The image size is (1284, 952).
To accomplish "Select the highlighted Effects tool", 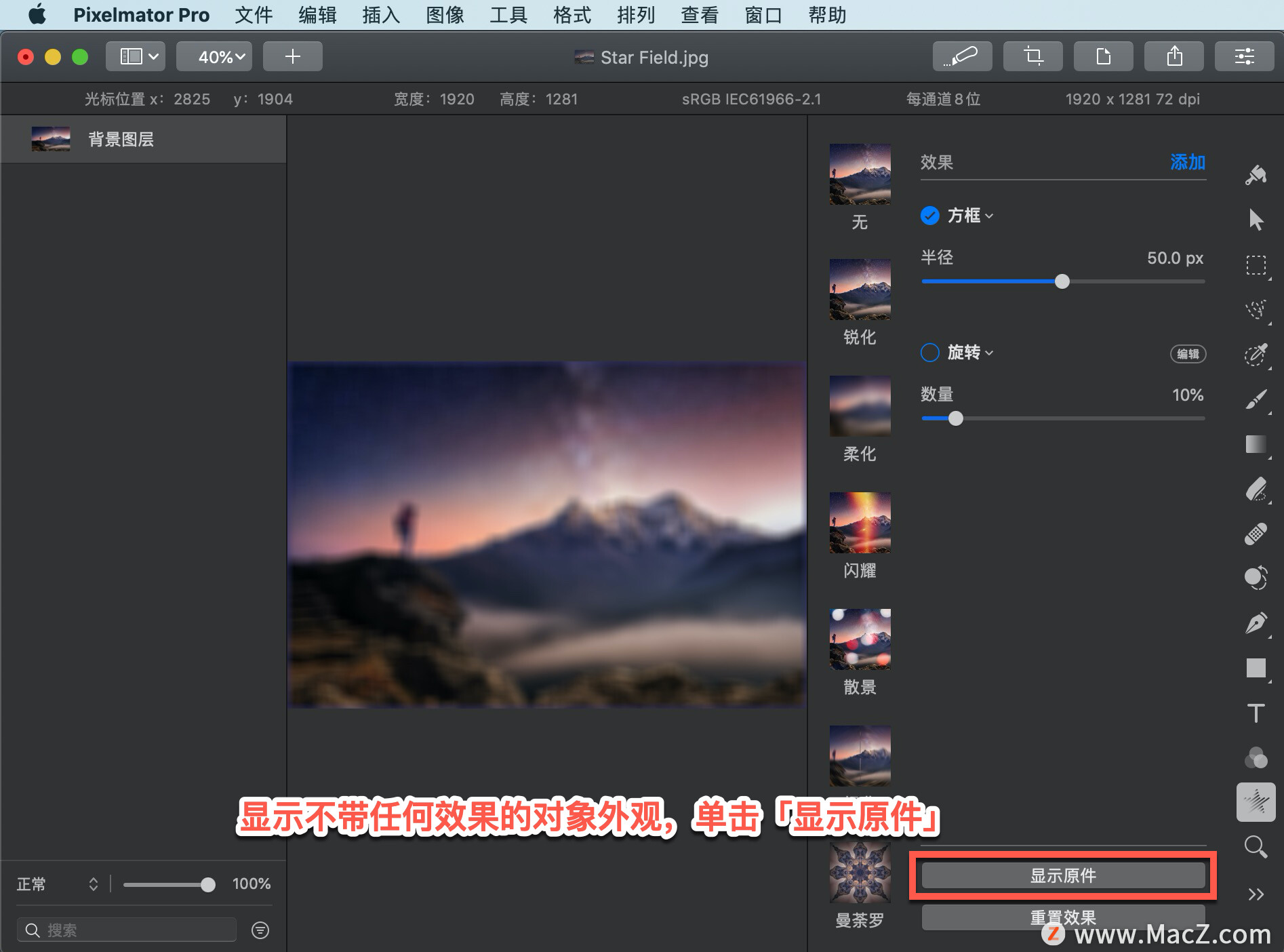I will [1256, 802].
